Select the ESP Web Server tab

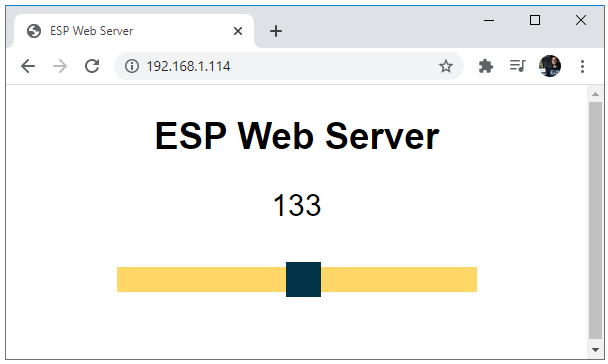(x=134, y=31)
